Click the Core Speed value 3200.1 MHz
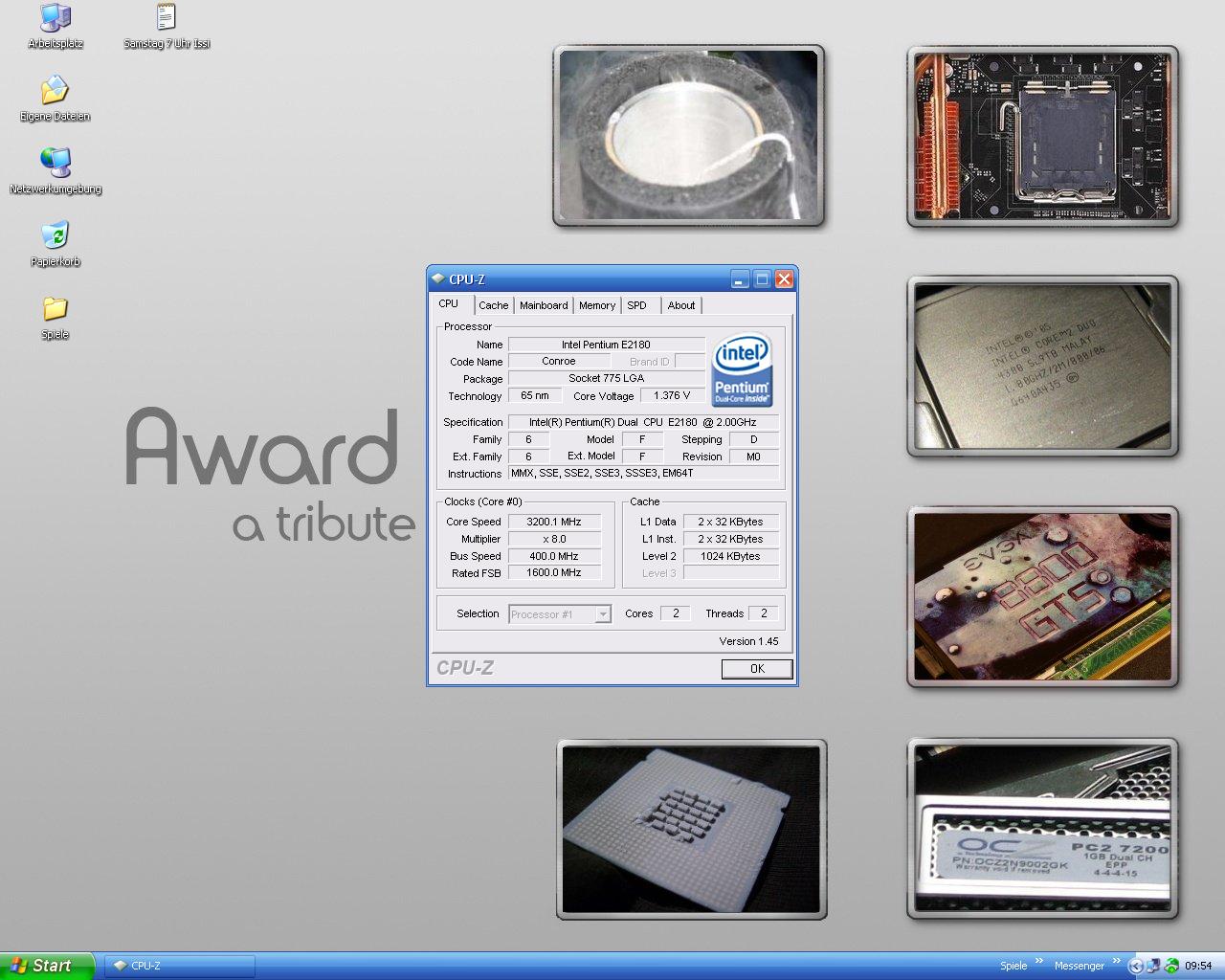 (x=554, y=522)
